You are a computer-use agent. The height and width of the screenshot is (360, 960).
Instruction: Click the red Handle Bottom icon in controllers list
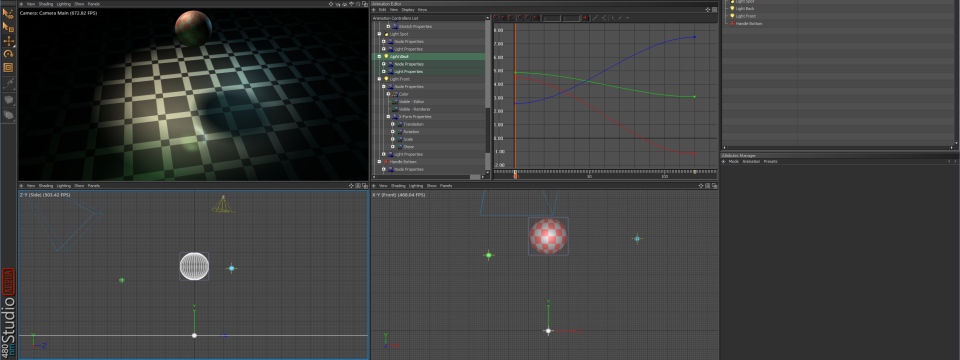coord(386,162)
